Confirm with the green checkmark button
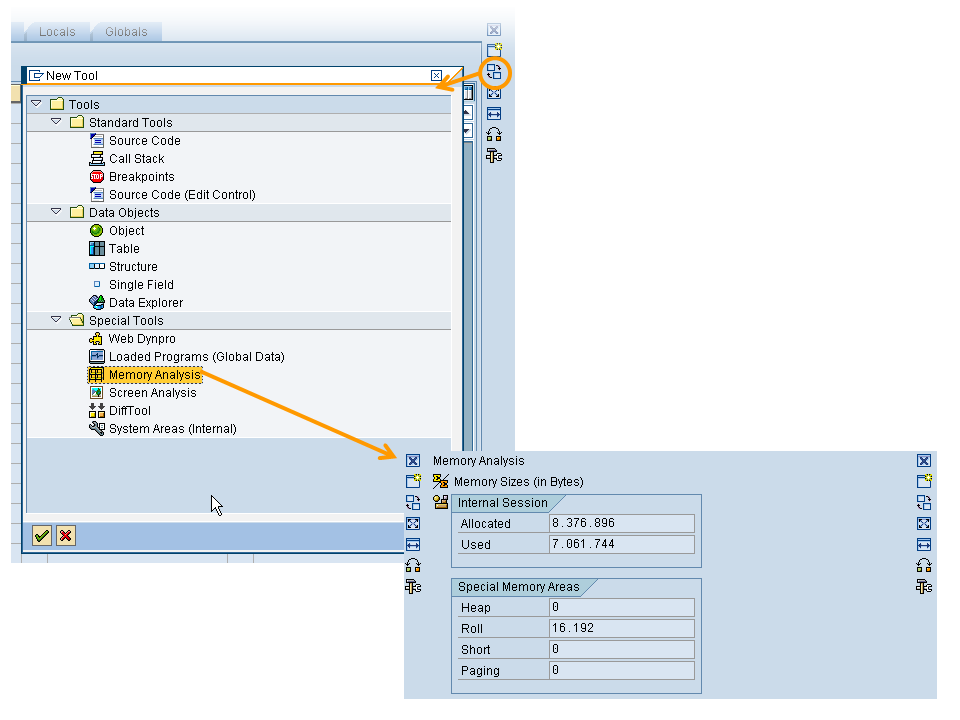The height and width of the screenshot is (720, 960). tap(41, 536)
